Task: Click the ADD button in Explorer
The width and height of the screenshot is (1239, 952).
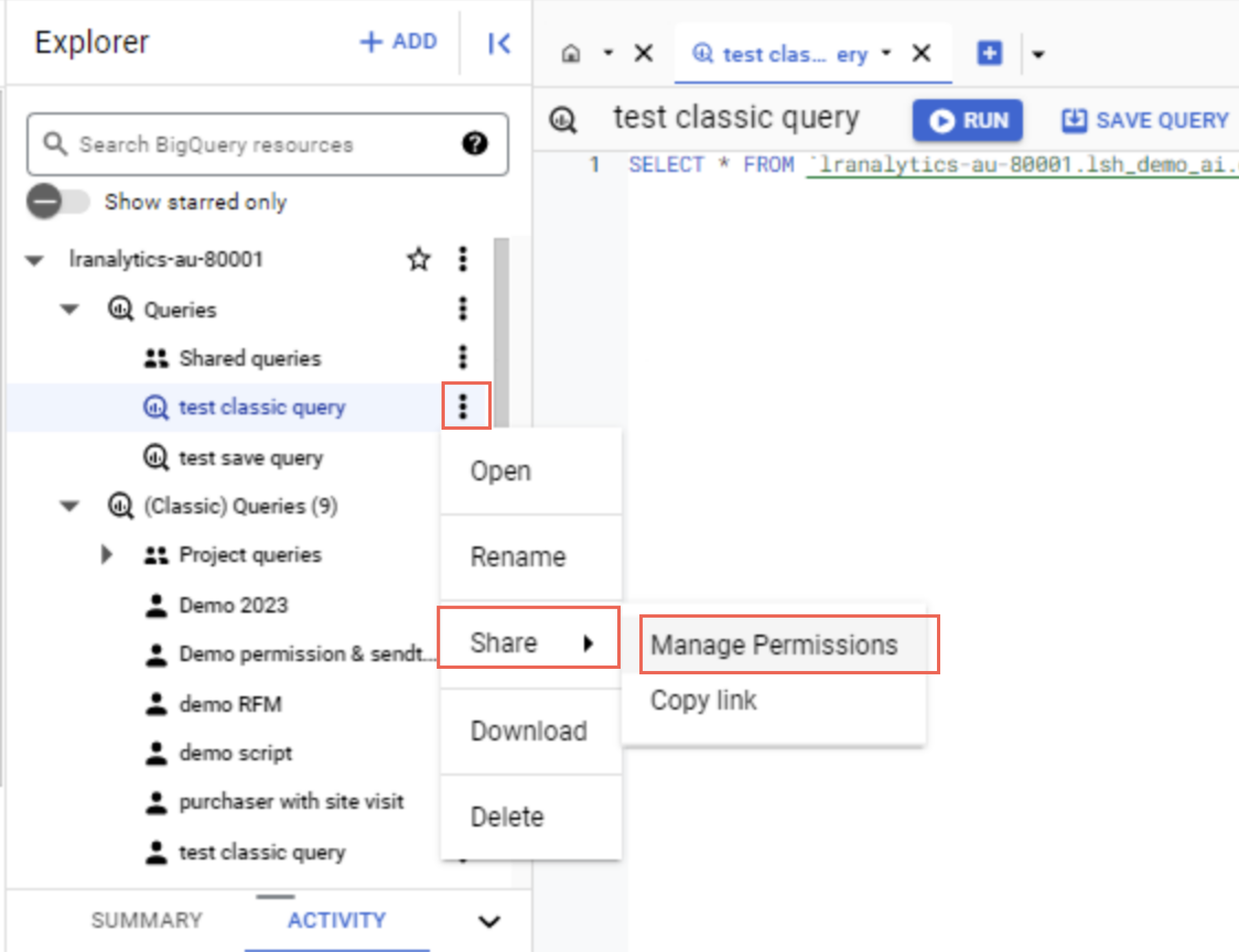Action: tap(399, 42)
